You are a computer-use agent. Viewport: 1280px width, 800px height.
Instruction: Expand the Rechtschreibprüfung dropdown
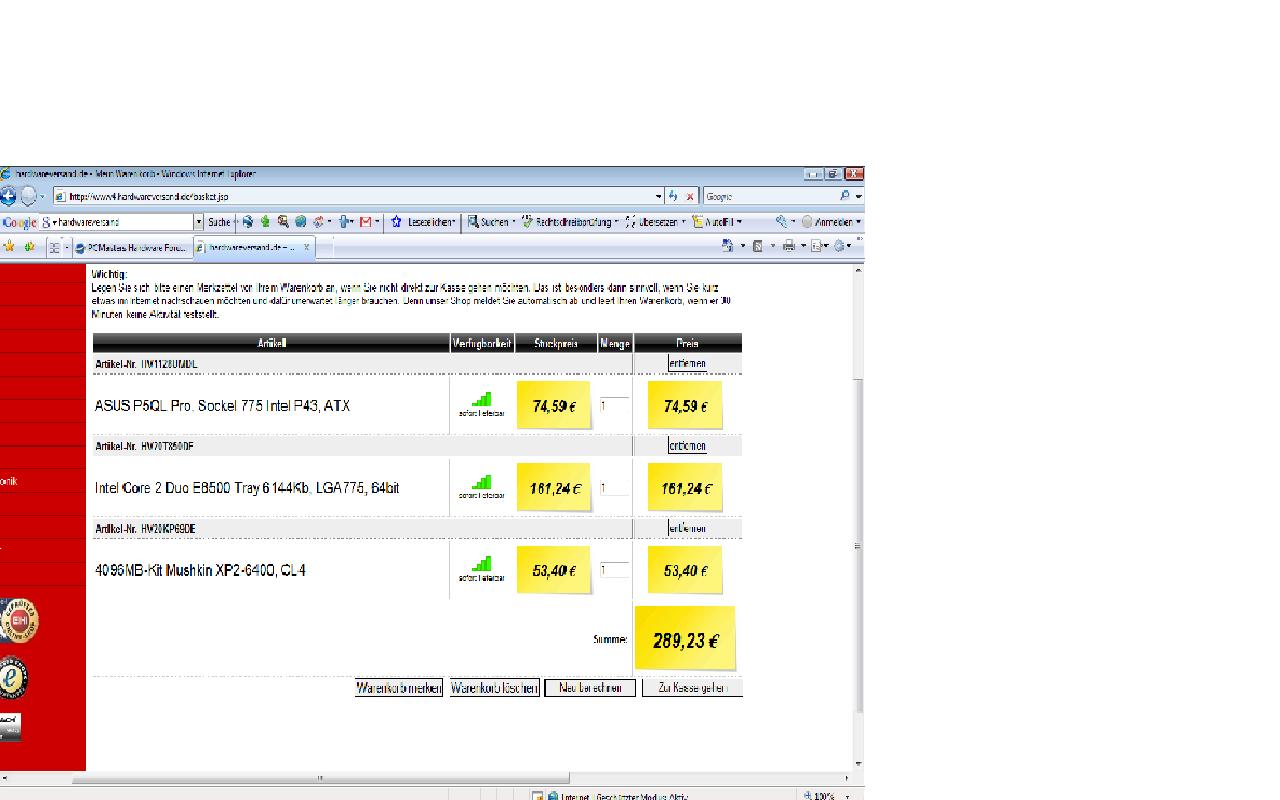pyautogui.click(x=616, y=222)
